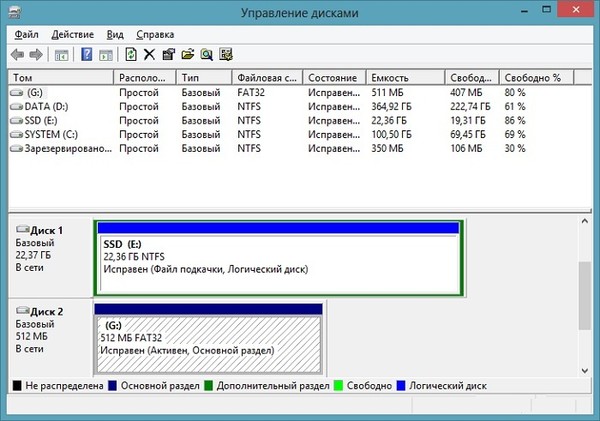Sort by the Емкость column header

[x=405, y=78]
